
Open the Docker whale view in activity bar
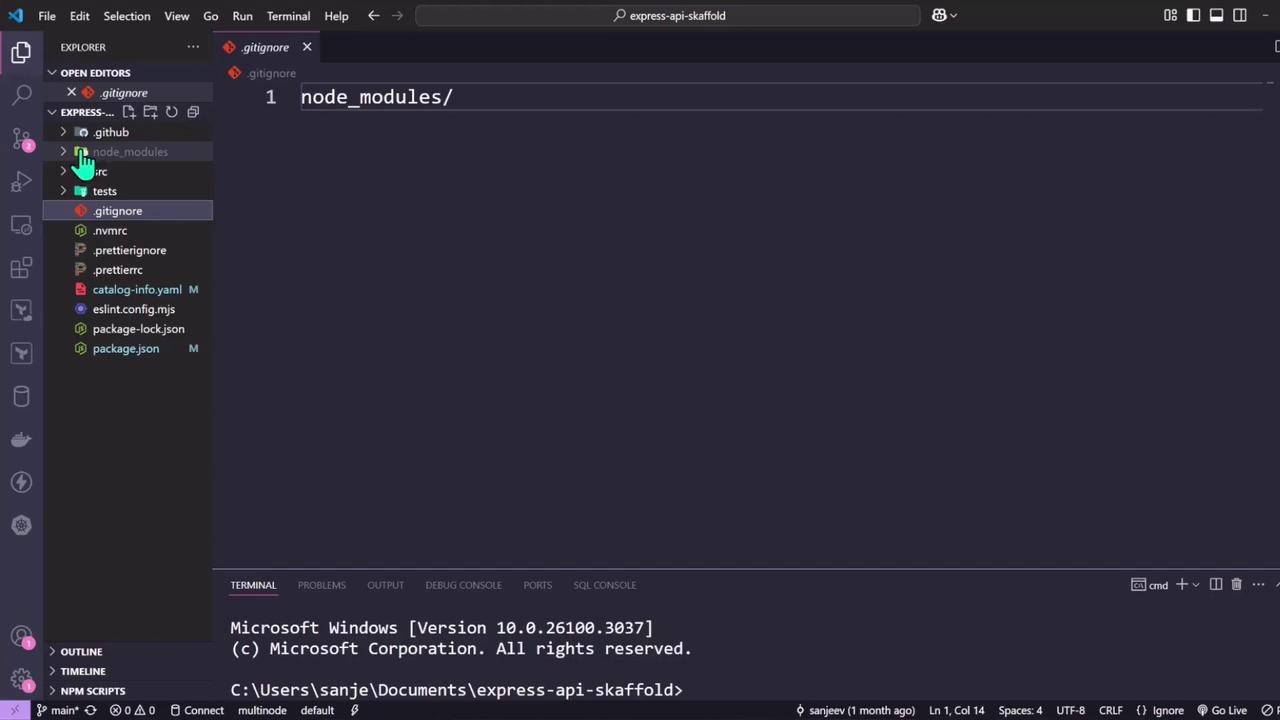click(x=21, y=440)
